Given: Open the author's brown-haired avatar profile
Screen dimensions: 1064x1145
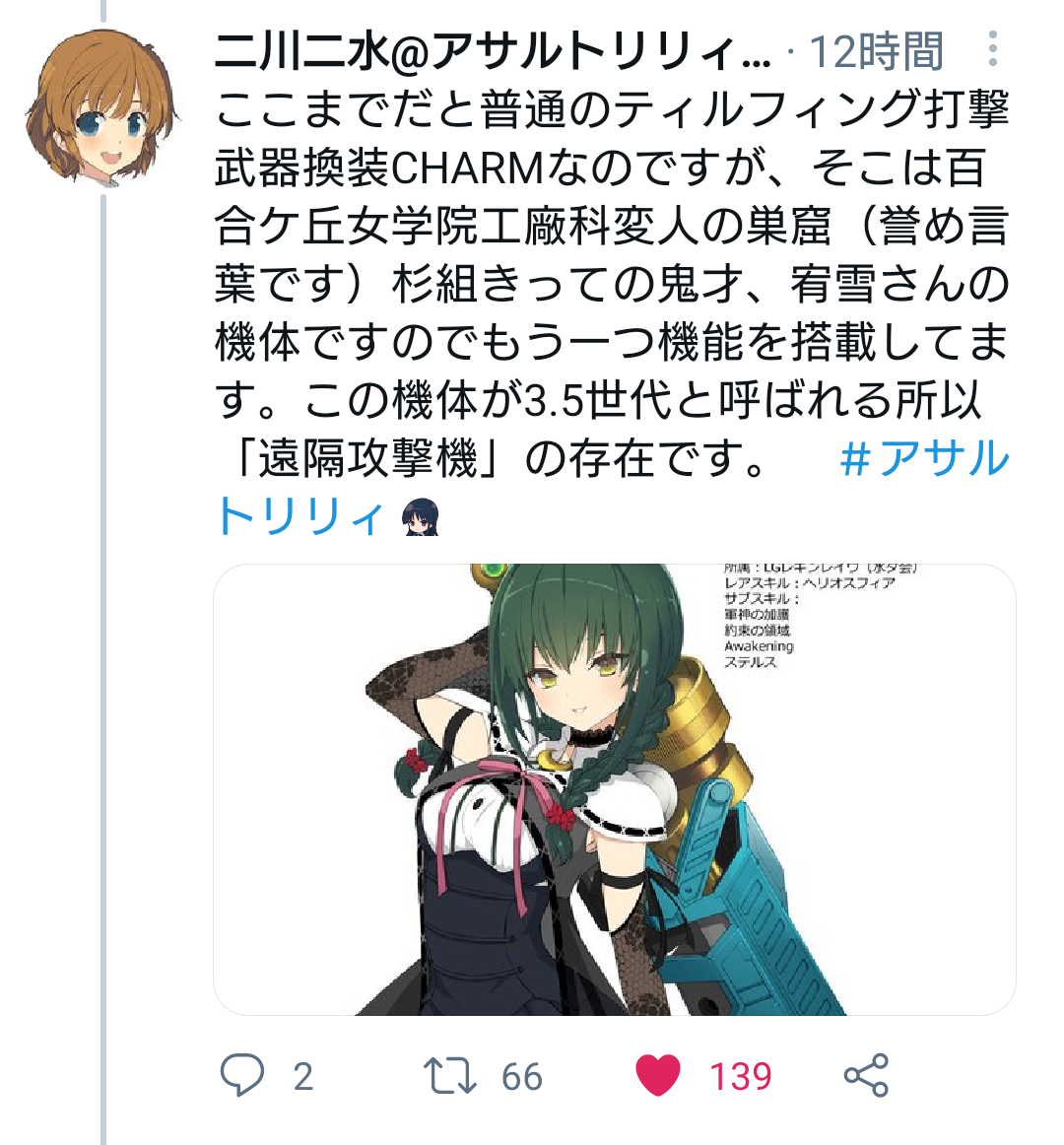Looking at the screenshot, I should pyautogui.click(x=103, y=105).
